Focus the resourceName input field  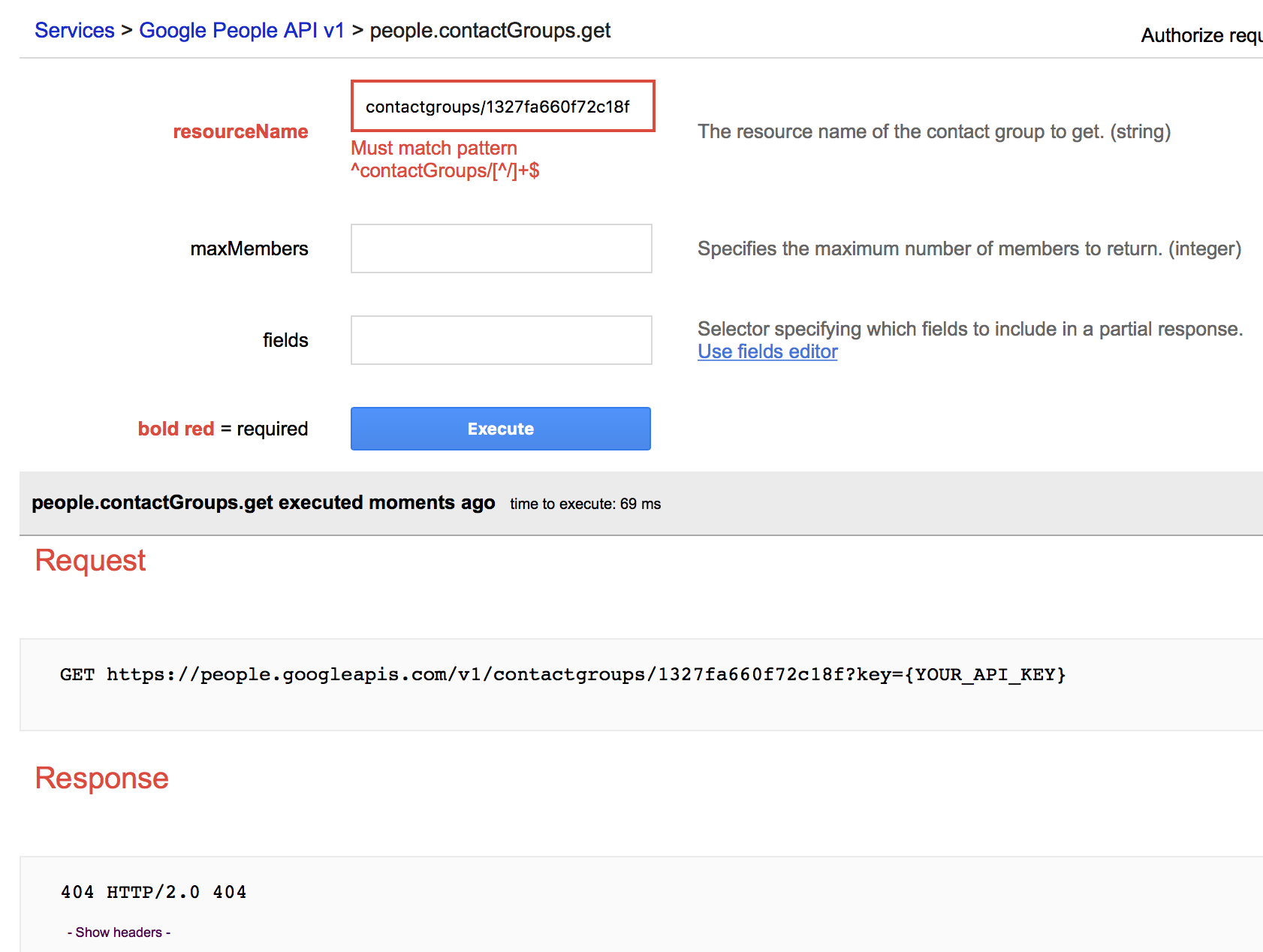pos(502,107)
